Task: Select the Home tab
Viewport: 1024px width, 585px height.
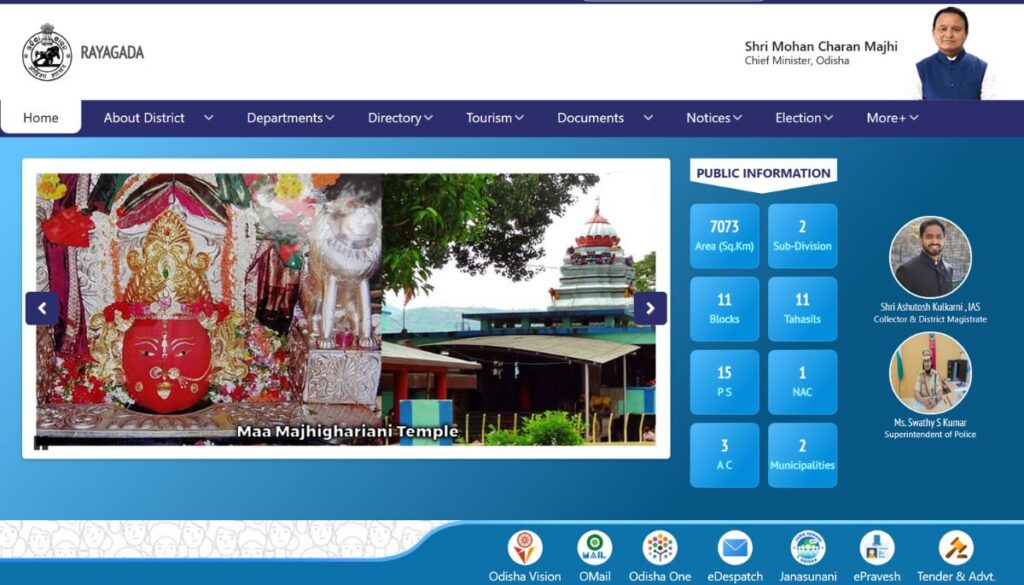Action: [40, 117]
